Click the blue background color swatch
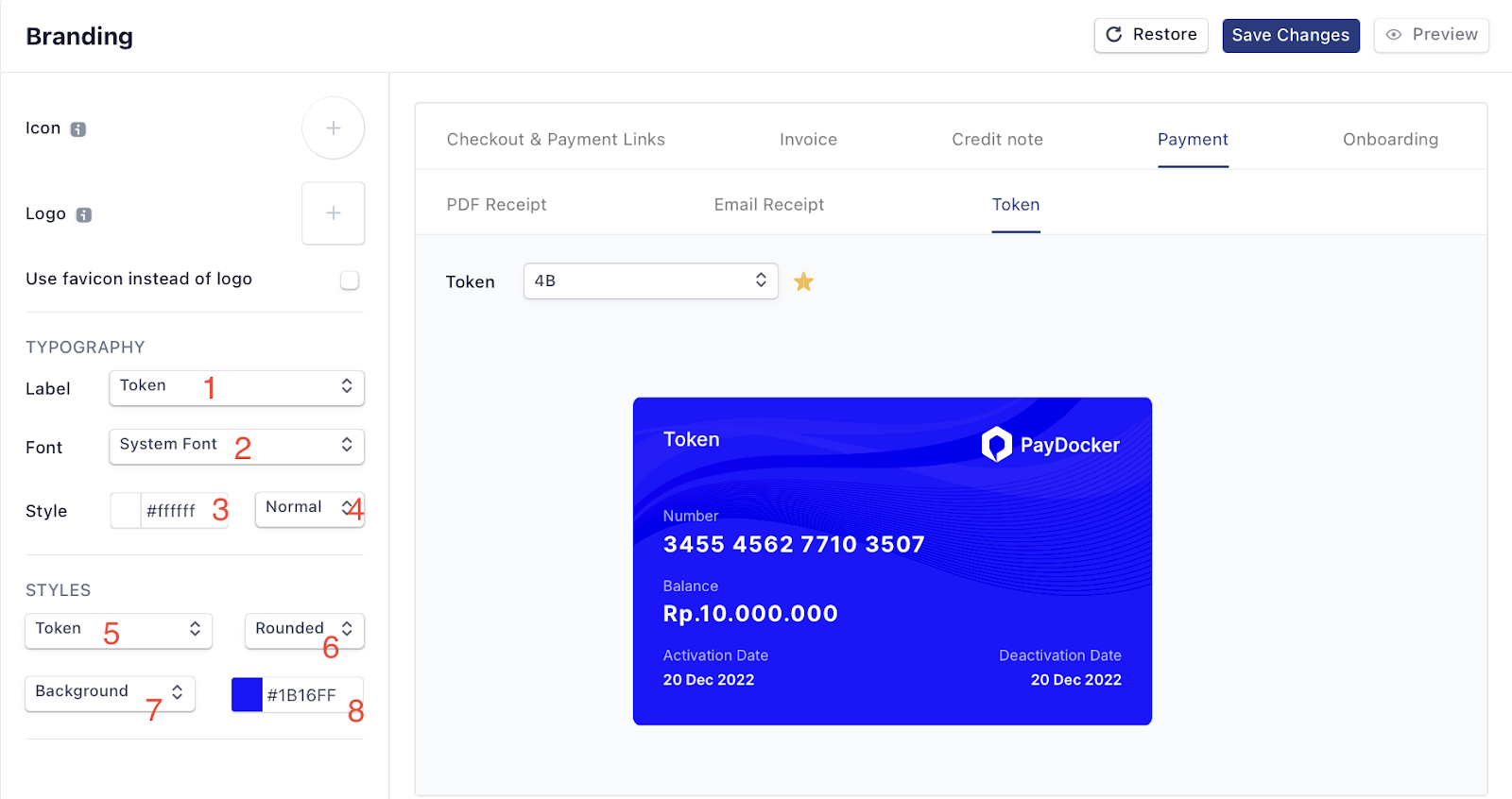Screen dimensions: 1512x799 [x=247, y=694]
